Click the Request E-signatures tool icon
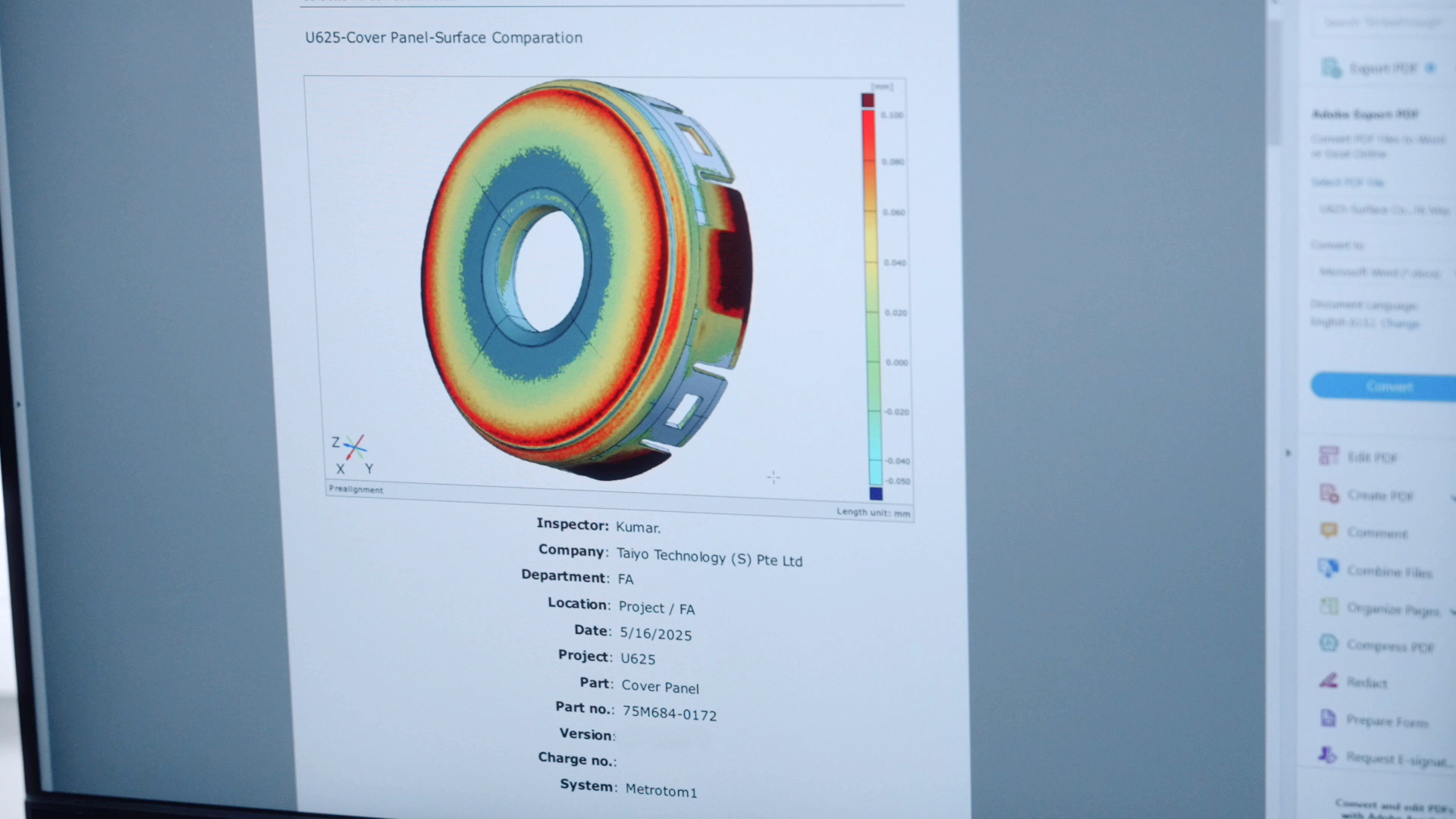 click(1327, 755)
